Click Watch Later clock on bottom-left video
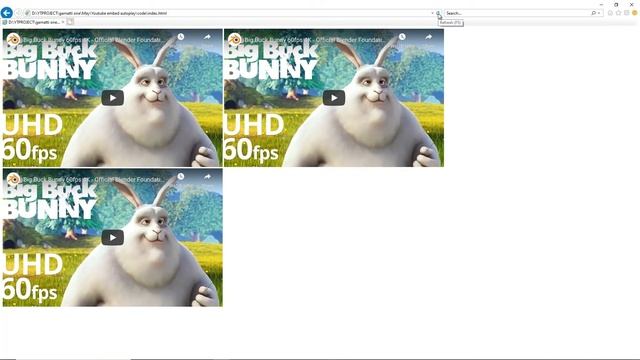 [x=181, y=177]
